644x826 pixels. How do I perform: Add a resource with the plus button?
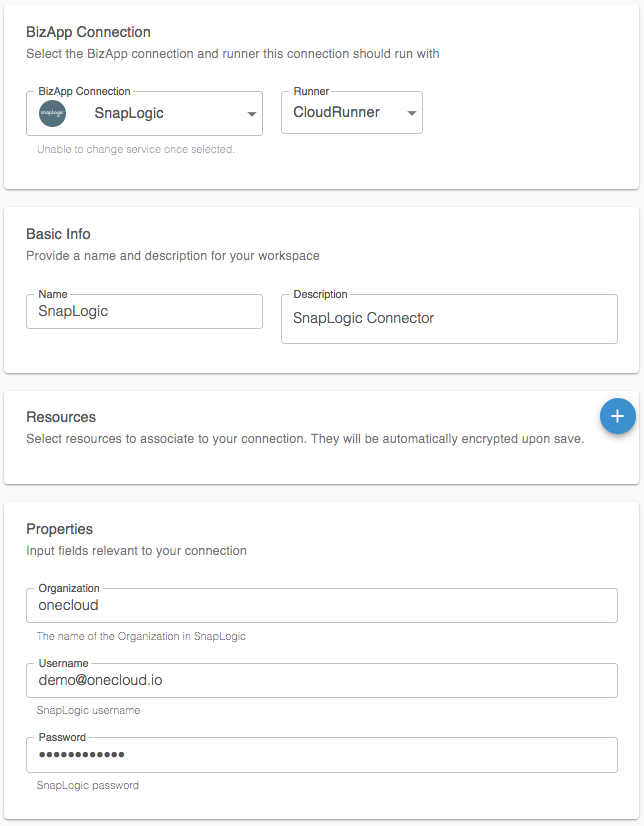click(617, 416)
